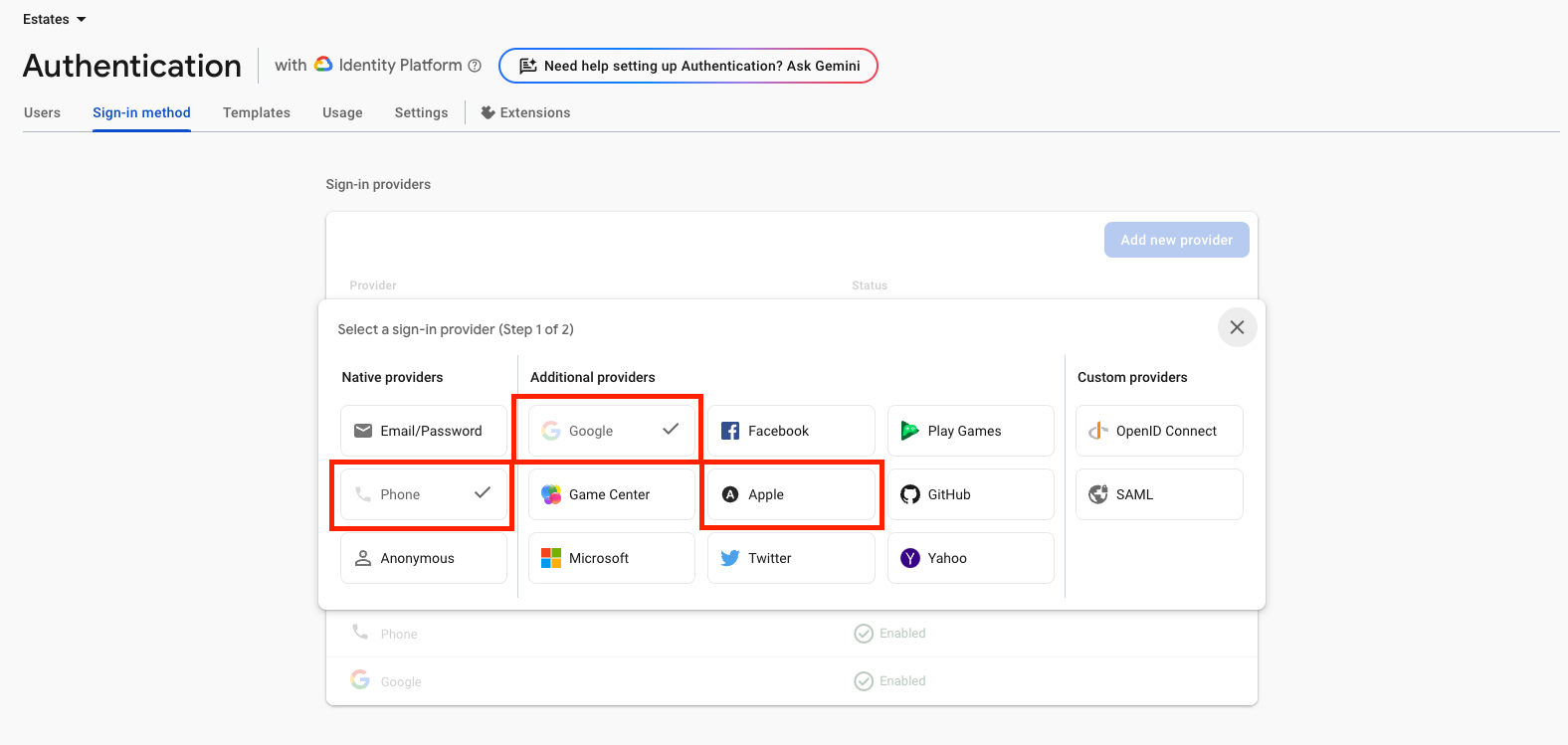The height and width of the screenshot is (745, 1568).
Task: Pick the Game Center icon
Action: coord(551,494)
